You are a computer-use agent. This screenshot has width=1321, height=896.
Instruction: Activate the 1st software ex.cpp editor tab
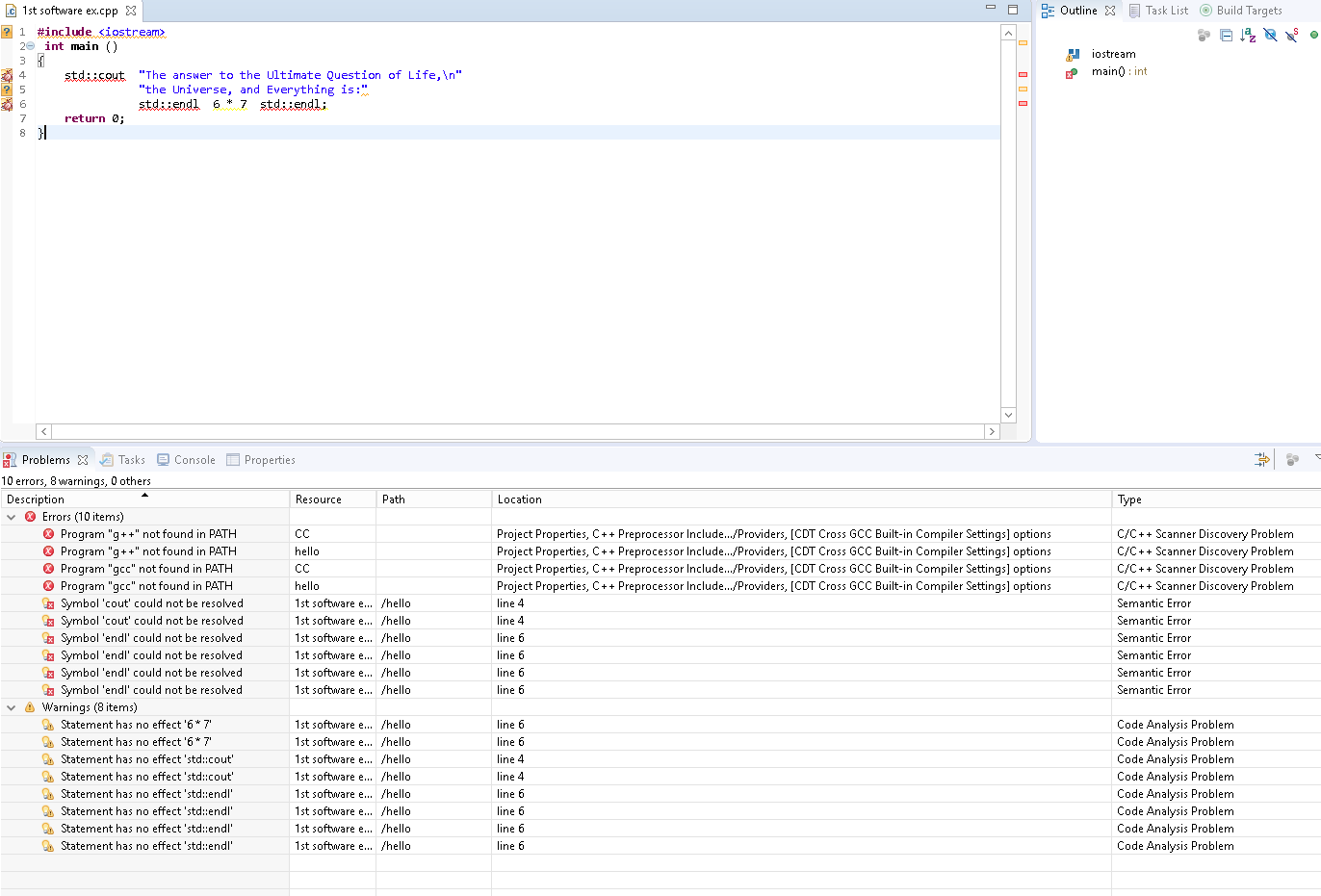coord(69,11)
